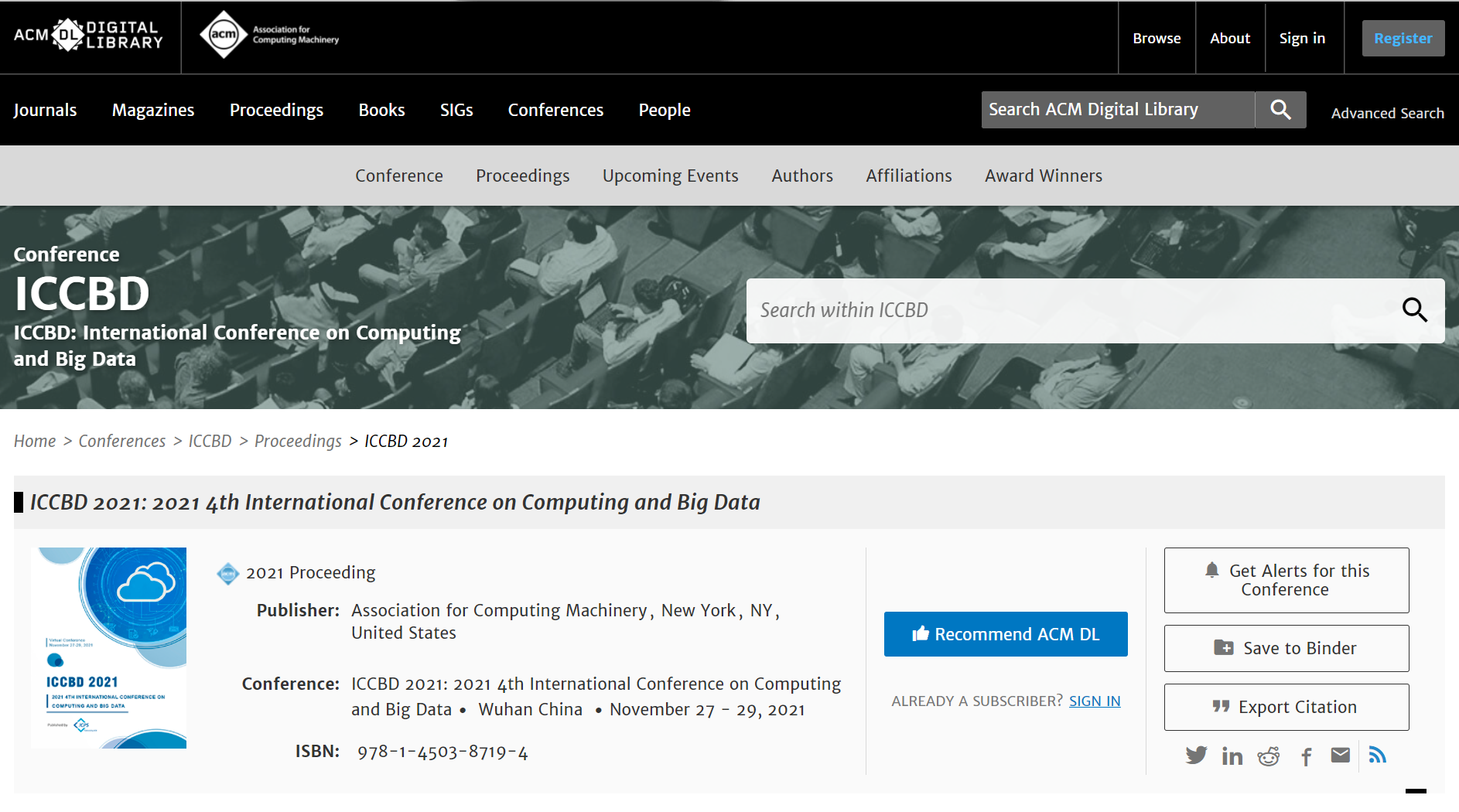The height and width of the screenshot is (812, 1459).
Task: Select the Proceedings tab in the gray bar
Action: (523, 176)
